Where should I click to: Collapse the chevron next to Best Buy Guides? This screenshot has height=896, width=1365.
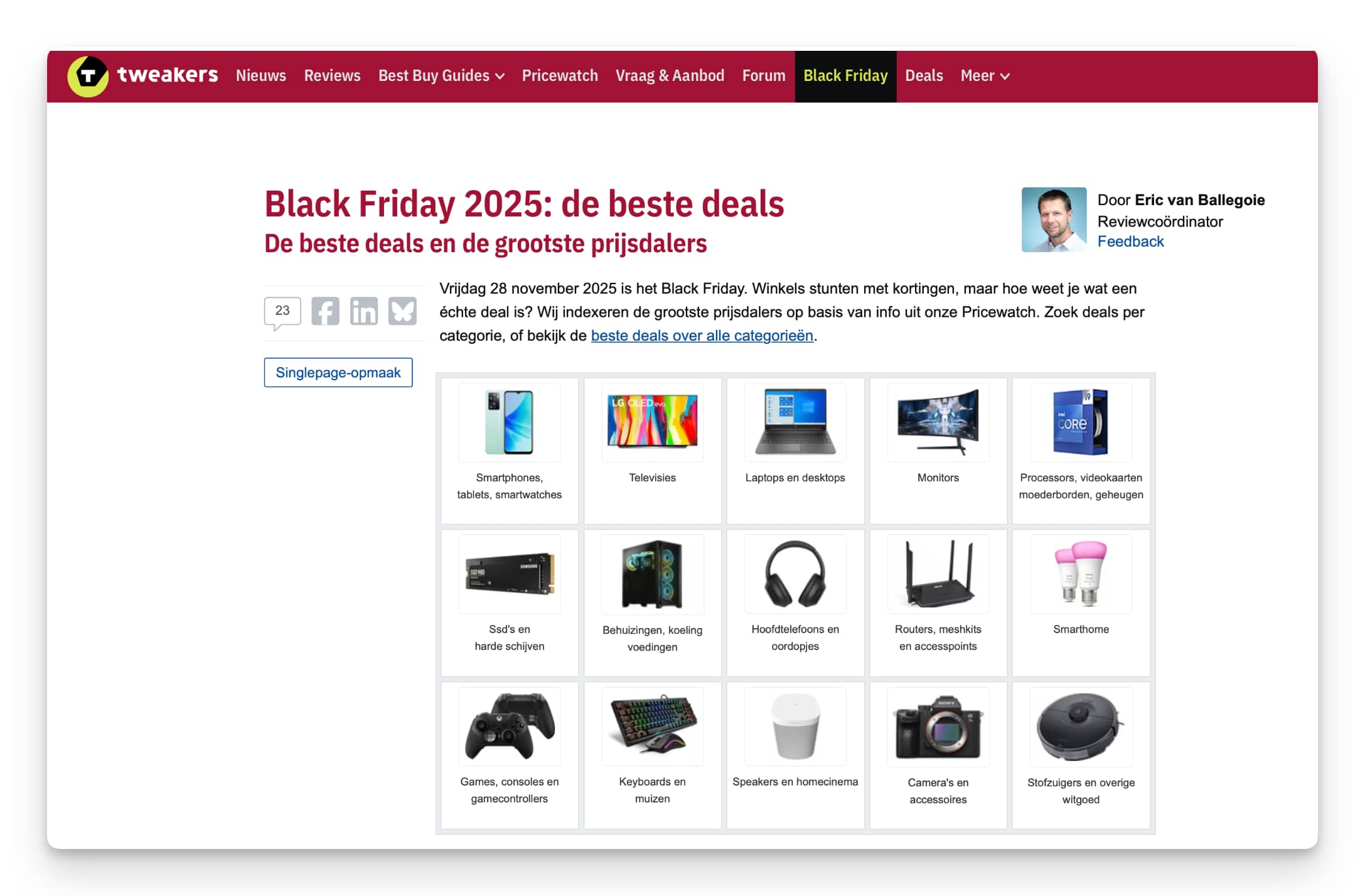[500, 77]
